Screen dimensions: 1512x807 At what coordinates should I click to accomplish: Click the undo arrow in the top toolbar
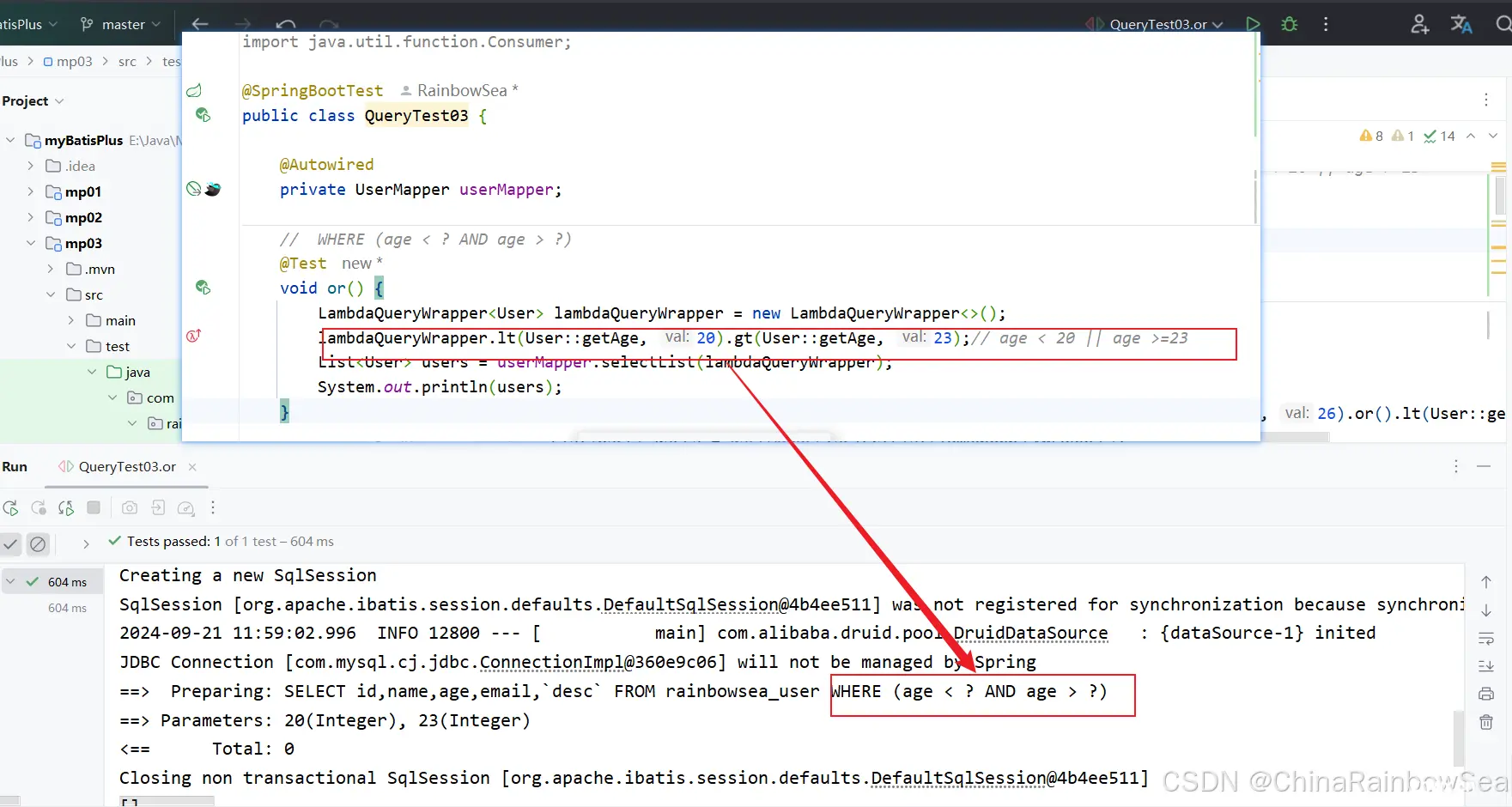tap(286, 24)
